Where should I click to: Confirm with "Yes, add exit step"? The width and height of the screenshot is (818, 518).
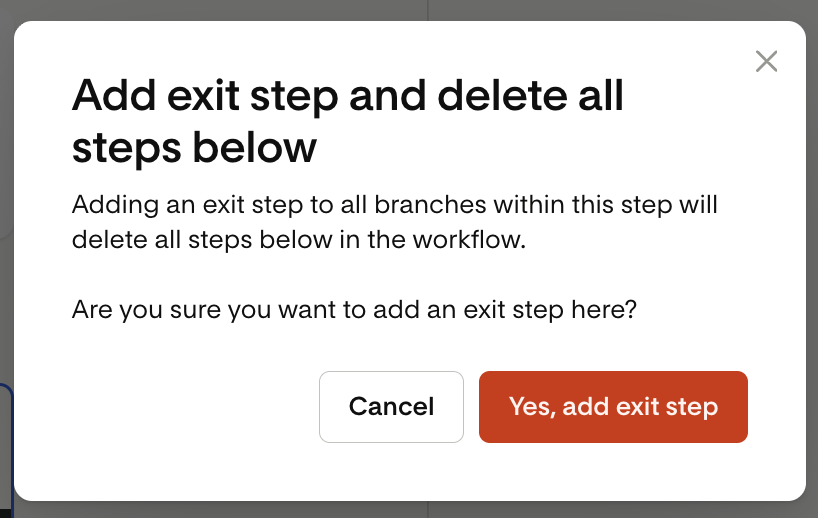pos(613,407)
